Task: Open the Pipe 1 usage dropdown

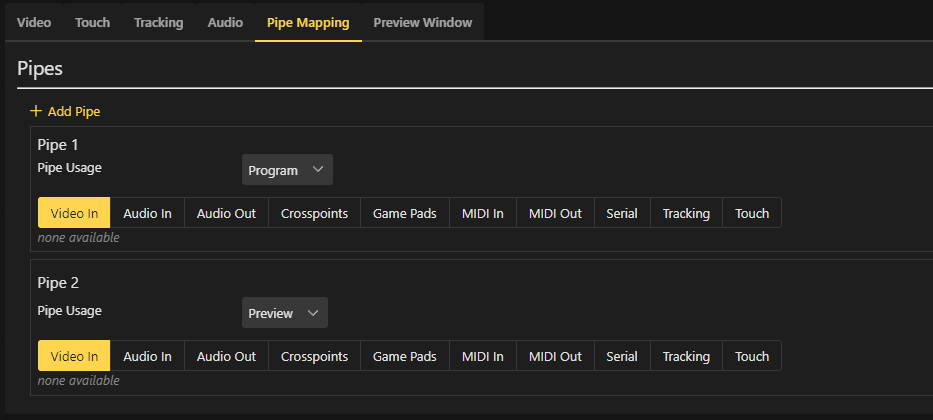Action: 287,170
